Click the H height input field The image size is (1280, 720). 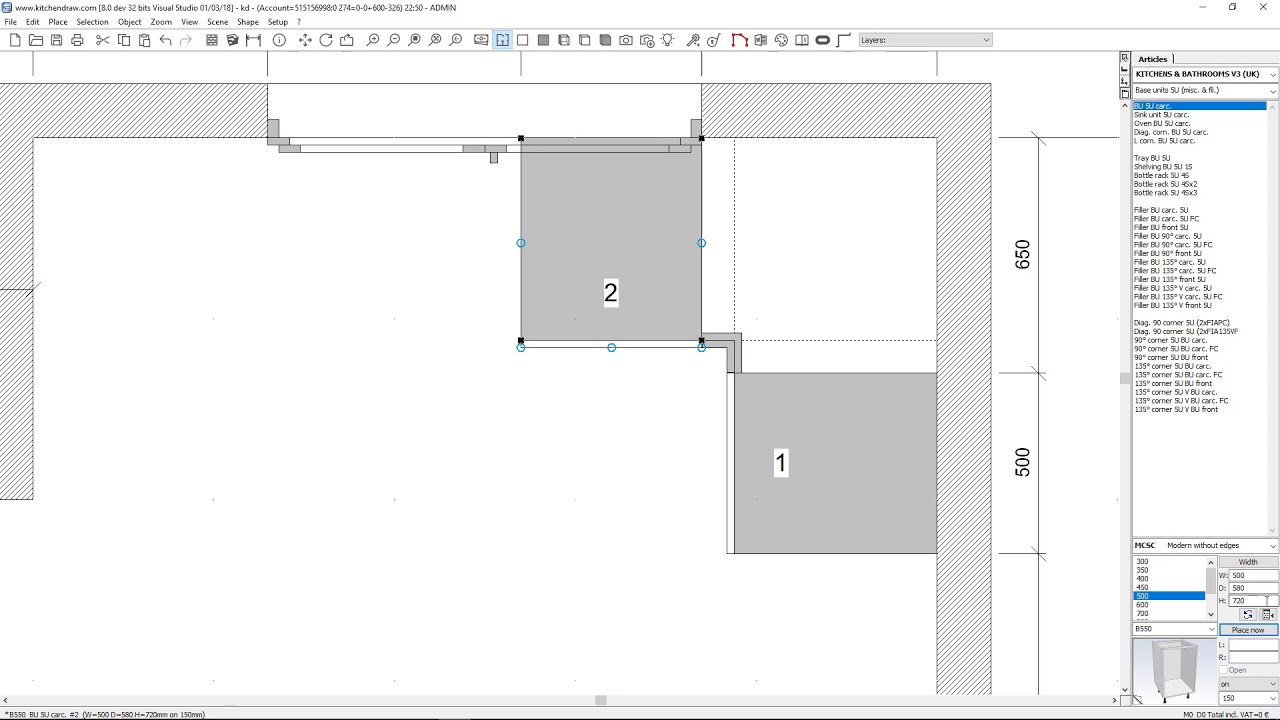1253,601
